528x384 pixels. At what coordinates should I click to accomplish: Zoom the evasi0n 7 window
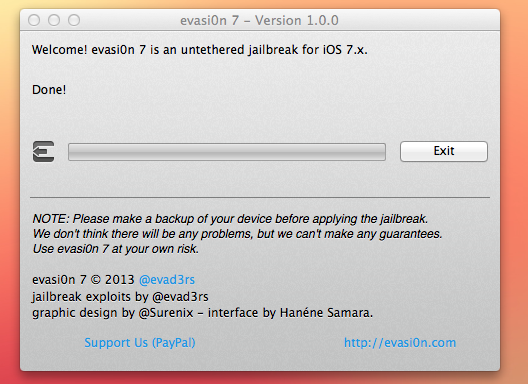tap(74, 20)
